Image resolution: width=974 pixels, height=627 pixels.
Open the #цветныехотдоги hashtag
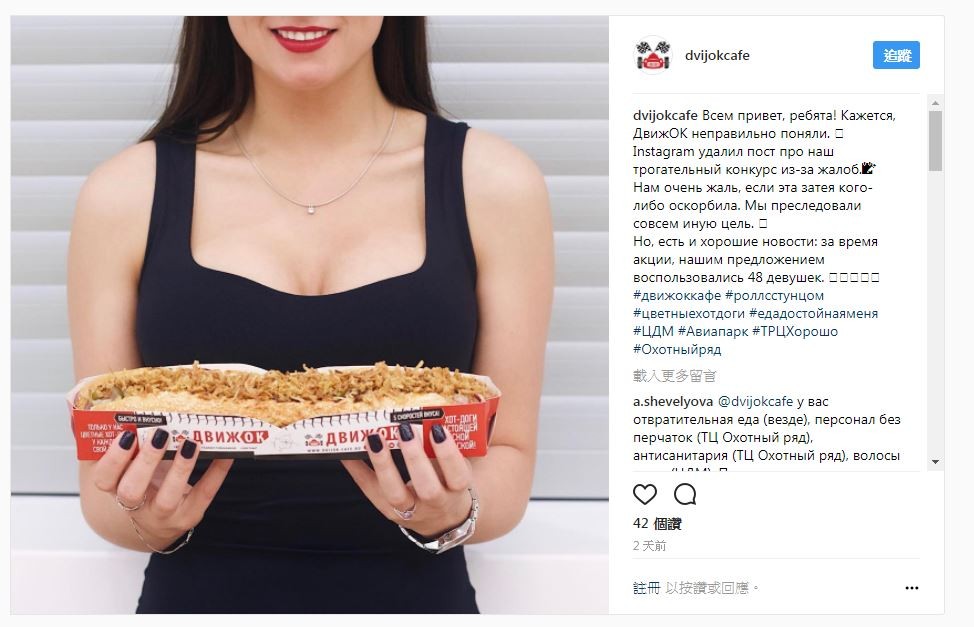(688, 313)
